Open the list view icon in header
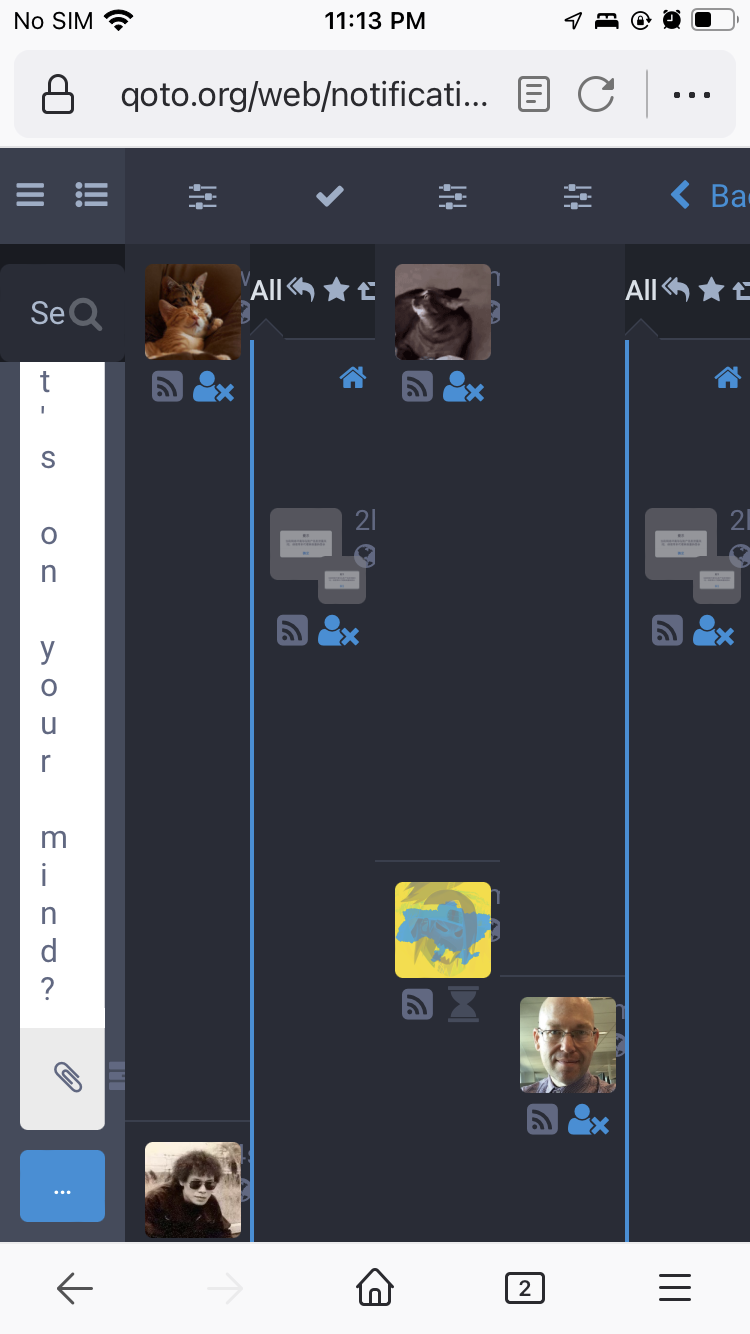The width and height of the screenshot is (750, 1334). tap(91, 194)
